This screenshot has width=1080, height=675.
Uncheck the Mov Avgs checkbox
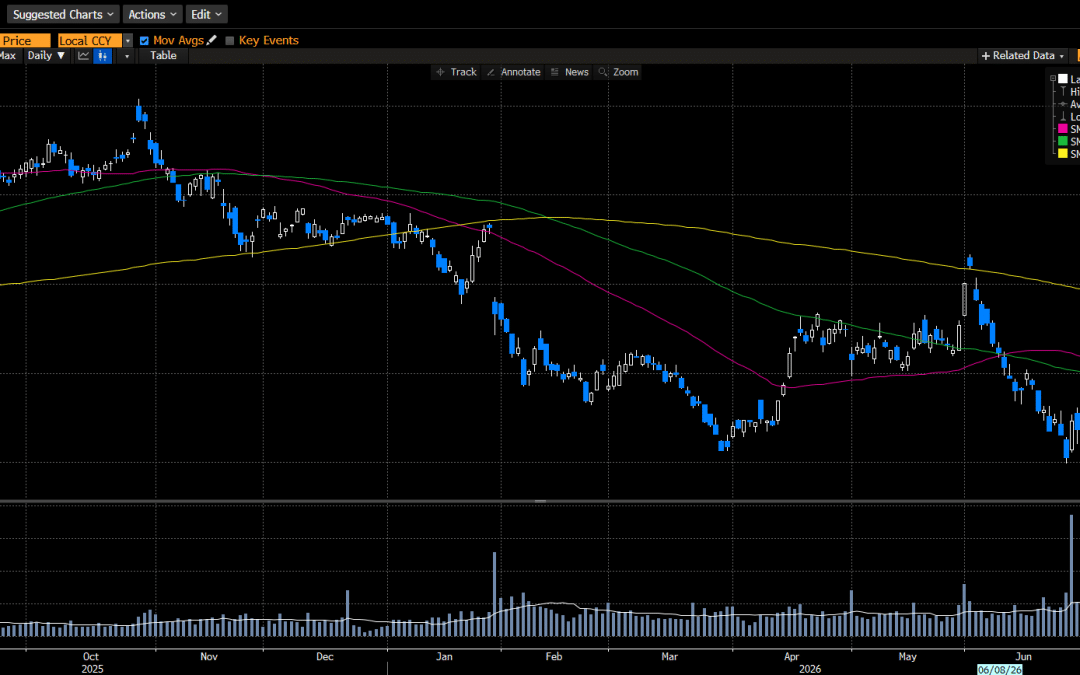tap(144, 41)
